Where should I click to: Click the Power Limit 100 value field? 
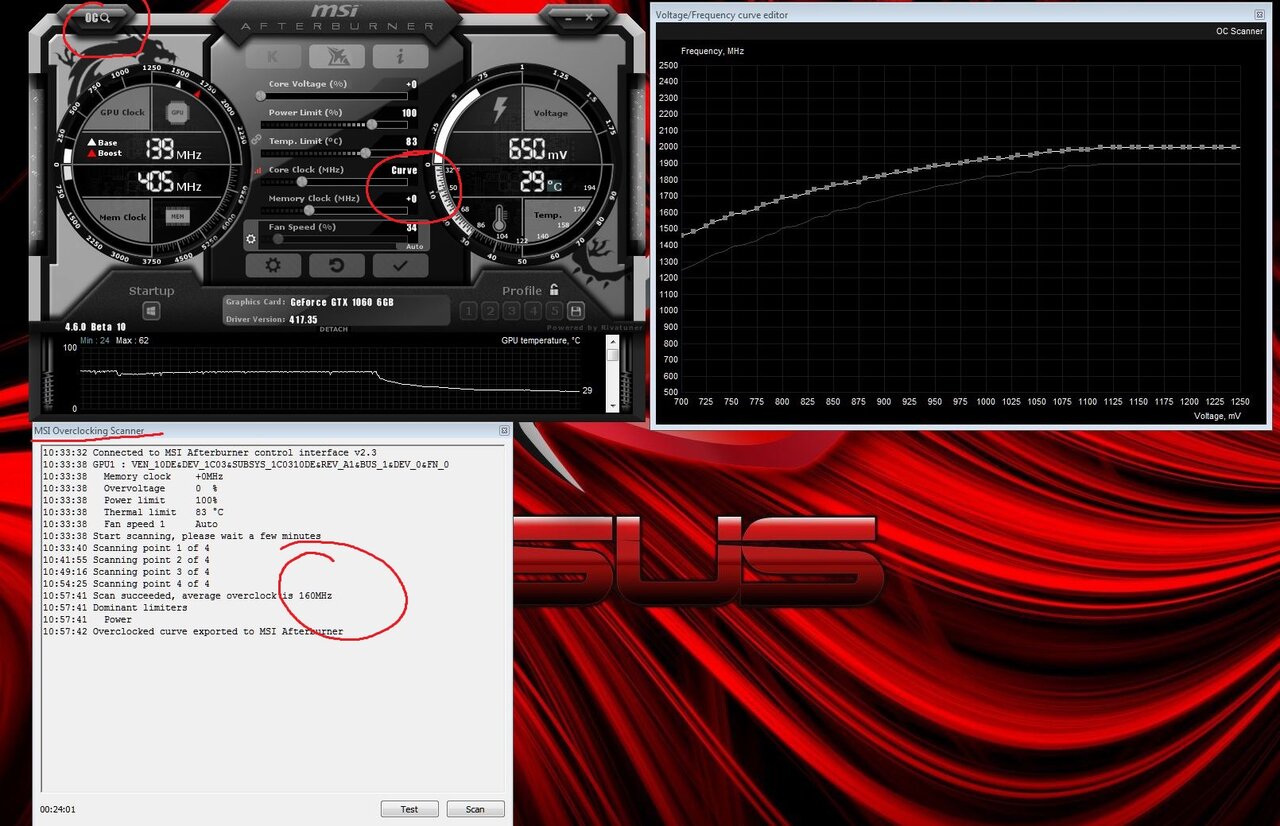click(x=409, y=113)
